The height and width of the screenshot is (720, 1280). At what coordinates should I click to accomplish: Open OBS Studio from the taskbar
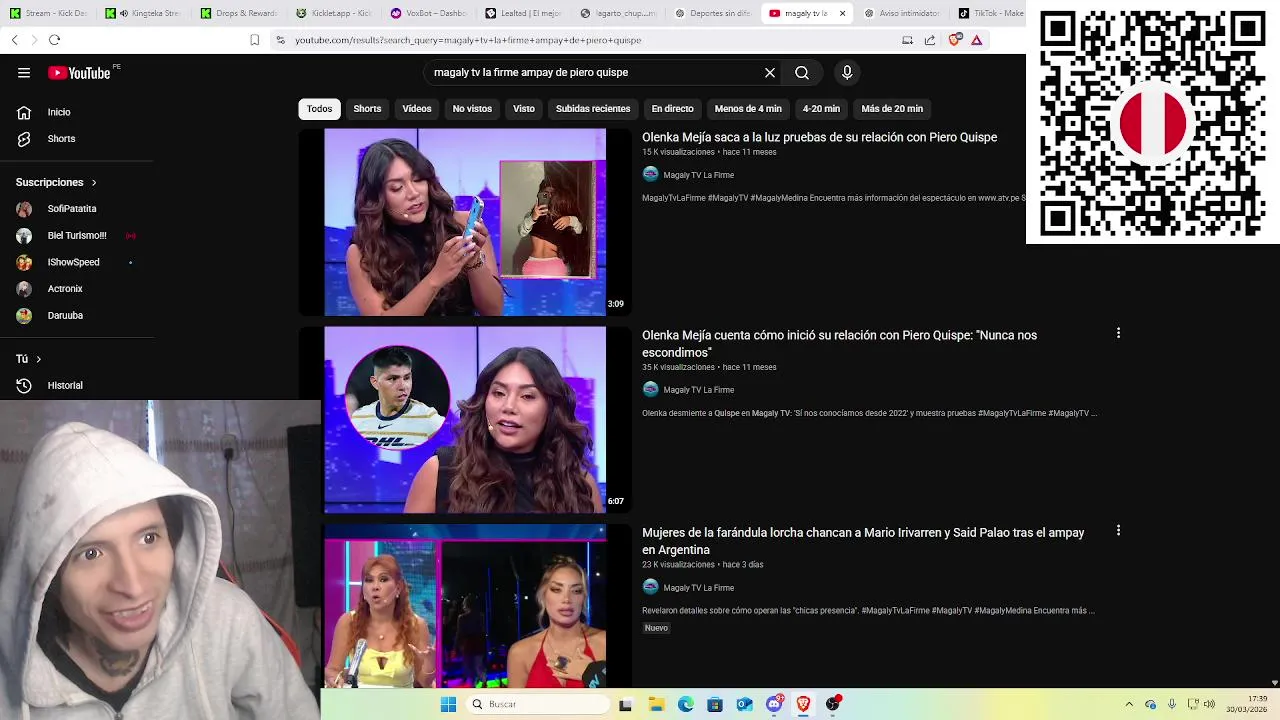coord(832,704)
